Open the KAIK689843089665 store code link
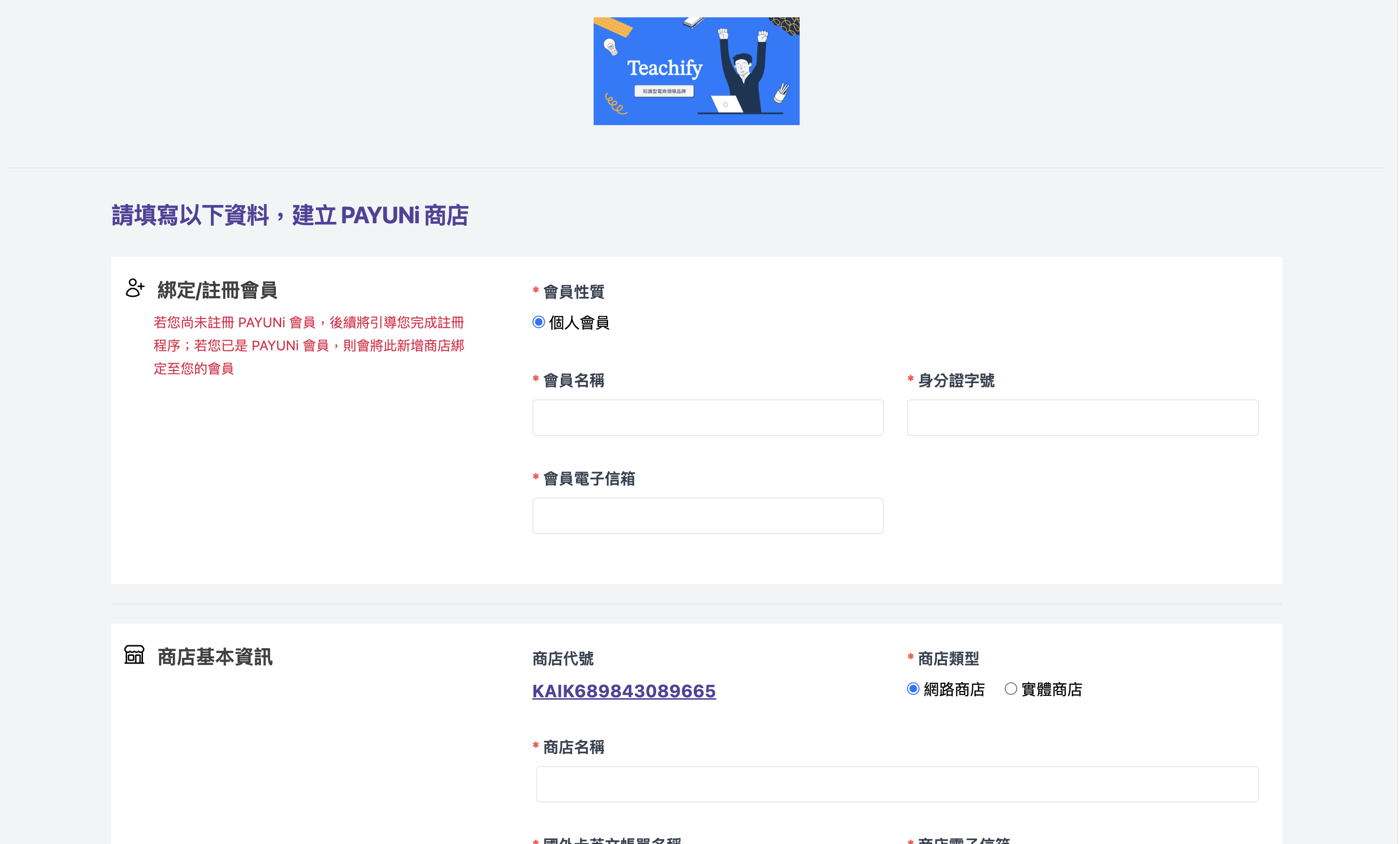1400x844 pixels. click(x=624, y=691)
